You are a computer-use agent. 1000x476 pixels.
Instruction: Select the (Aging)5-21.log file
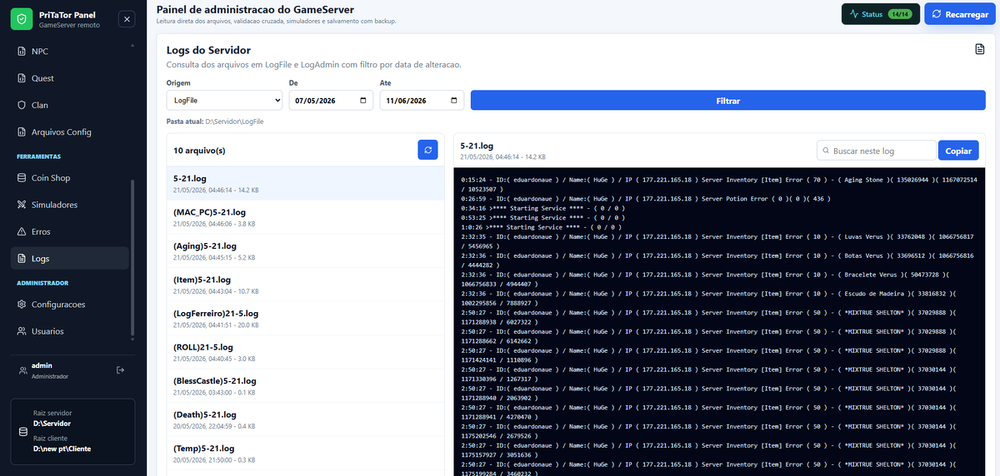click(x=305, y=251)
